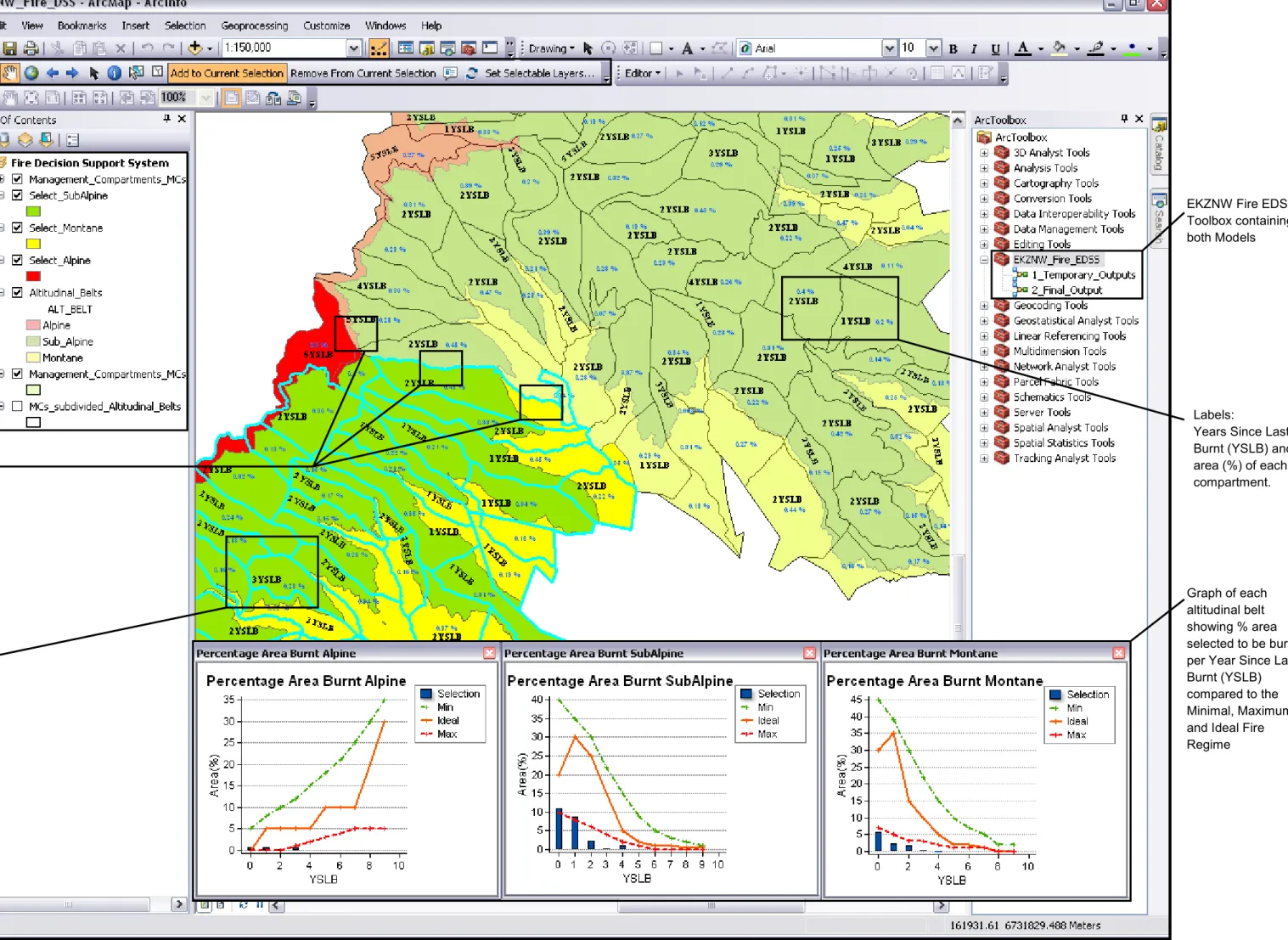Viewport: 1288px width, 940px height.
Task: Select the Identify info tool
Action: [114, 73]
